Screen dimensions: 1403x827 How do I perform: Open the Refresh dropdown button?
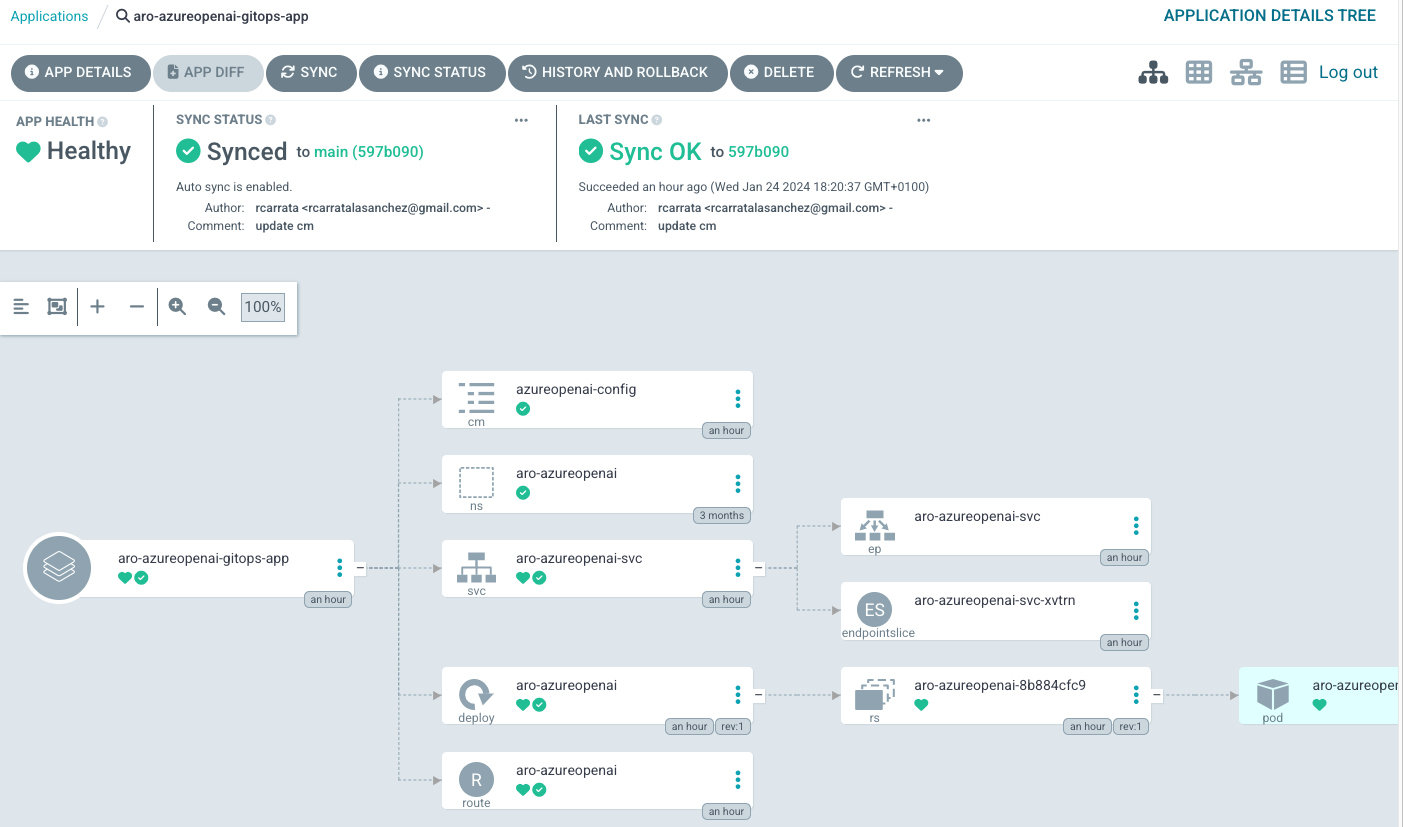(898, 72)
